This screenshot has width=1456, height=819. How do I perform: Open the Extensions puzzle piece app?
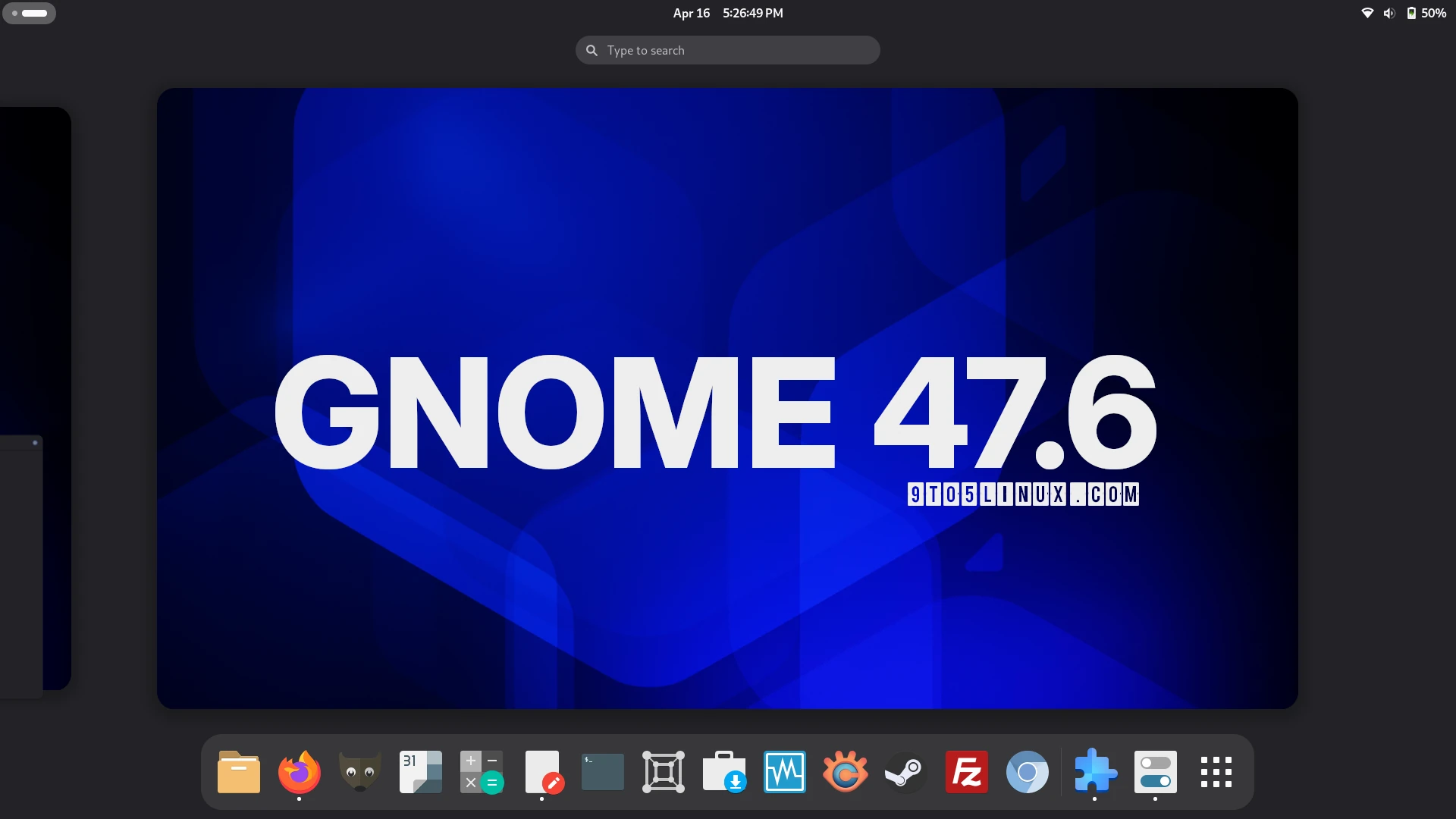pos(1095,772)
